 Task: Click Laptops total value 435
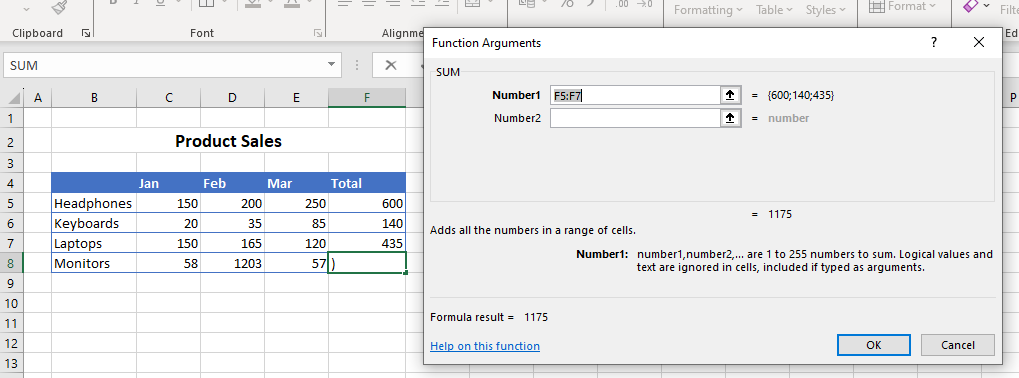click(367, 244)
